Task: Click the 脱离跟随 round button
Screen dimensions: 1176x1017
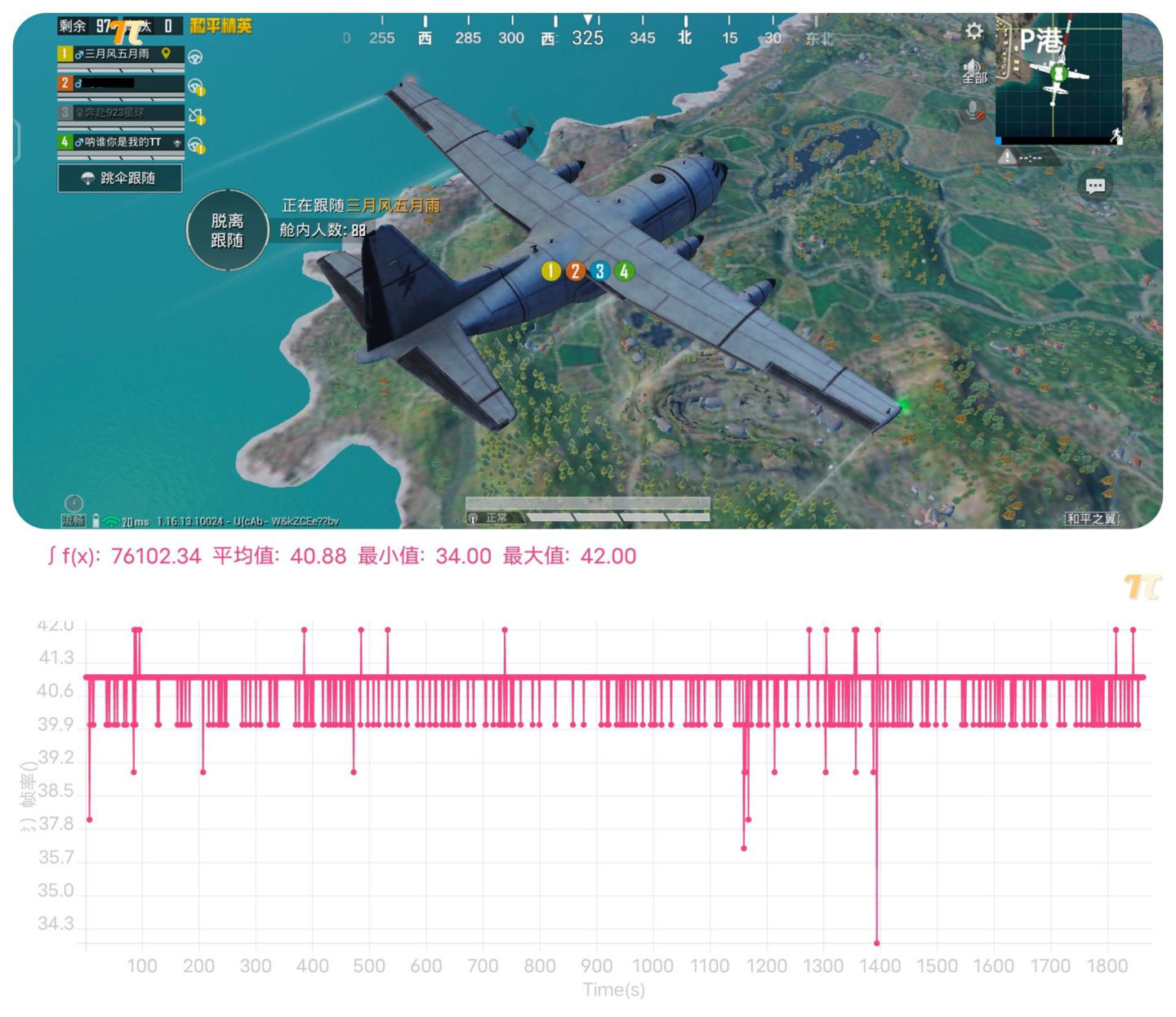Action: coord(227,230)
